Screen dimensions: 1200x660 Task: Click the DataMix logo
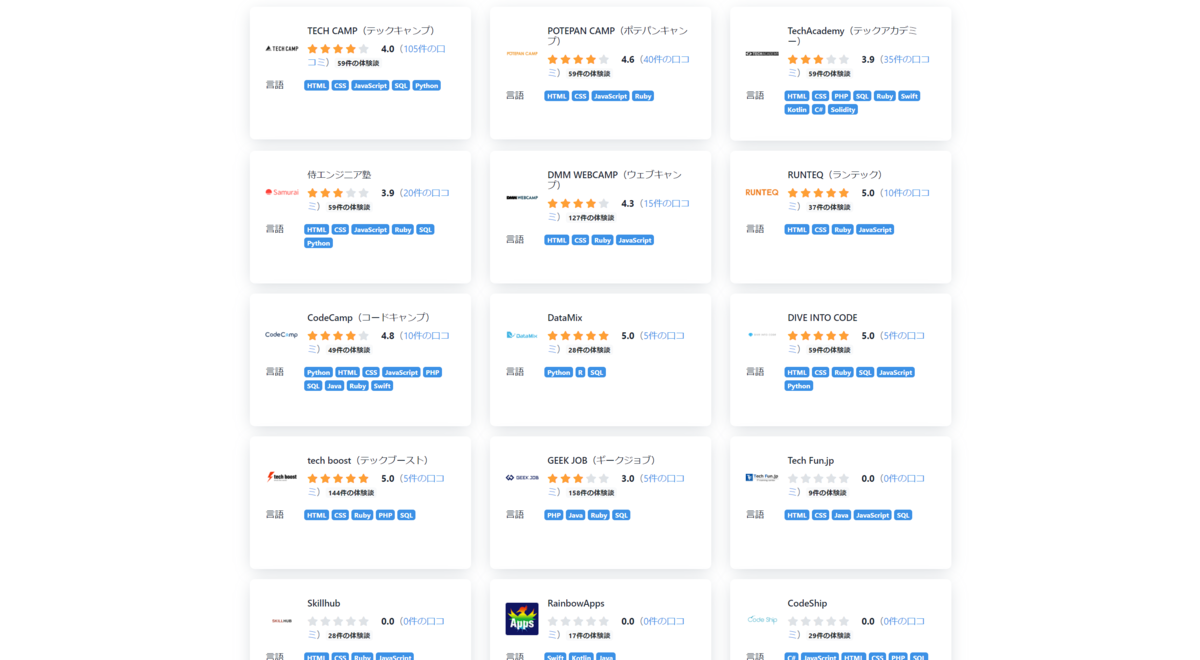pos(522,335)
